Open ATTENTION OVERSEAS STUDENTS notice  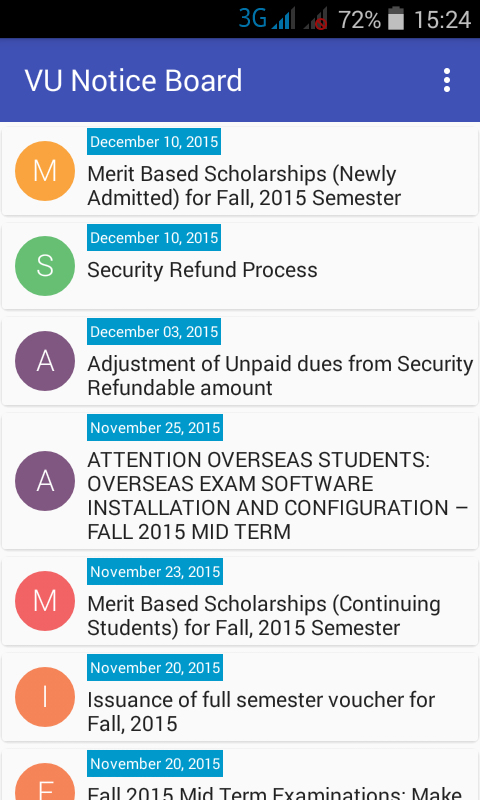(240, 481)
